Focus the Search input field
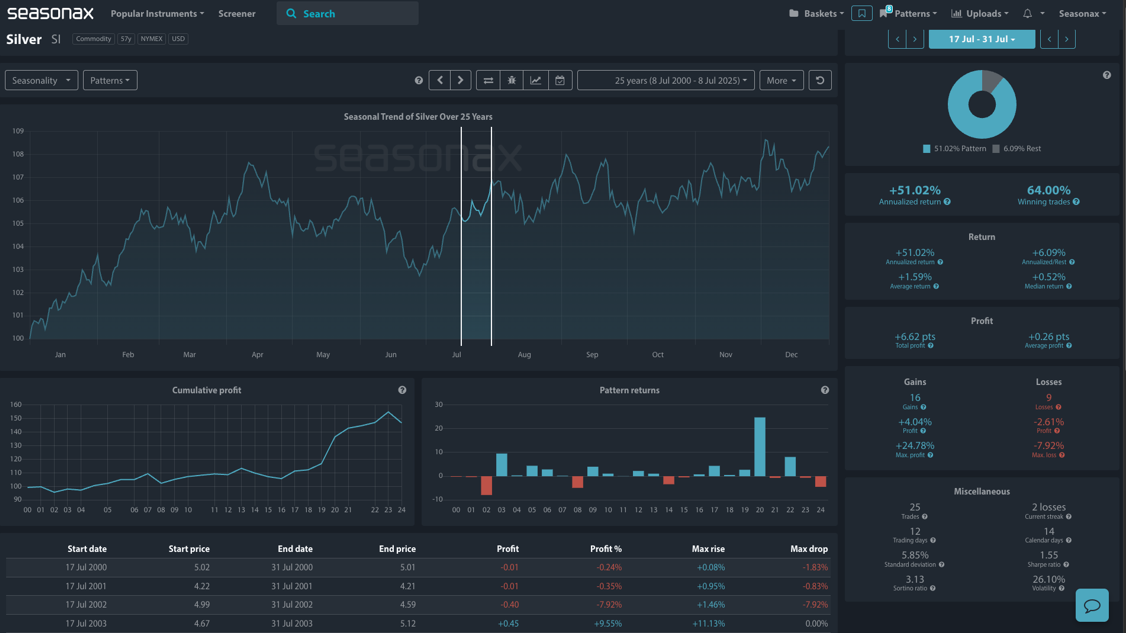Image resolution: width=1127 pixels, height=633 pixels. point(348,14)
